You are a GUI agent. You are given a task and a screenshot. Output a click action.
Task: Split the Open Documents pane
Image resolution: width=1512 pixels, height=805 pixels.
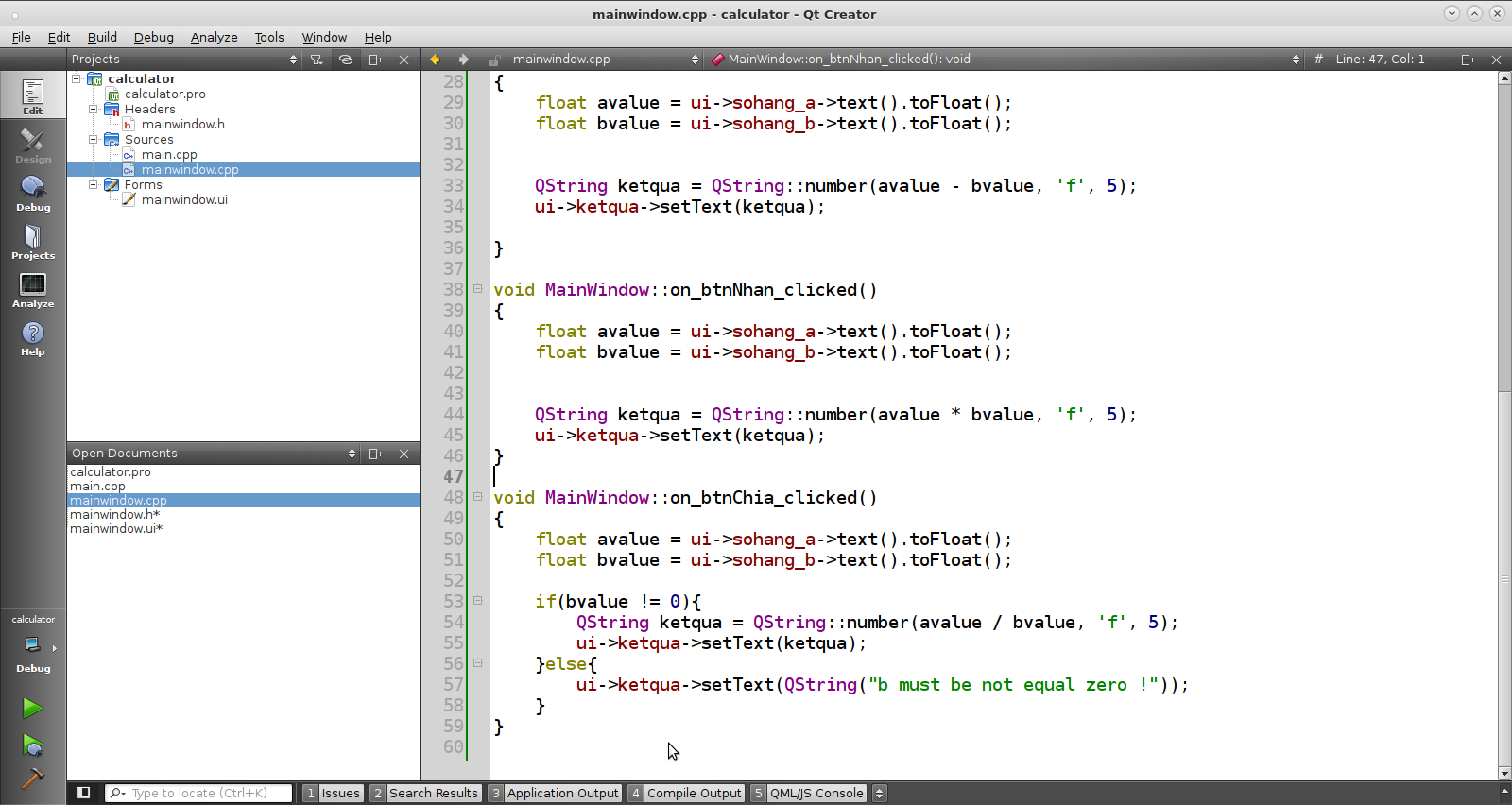pyautogui.click(x=375, y=454)
